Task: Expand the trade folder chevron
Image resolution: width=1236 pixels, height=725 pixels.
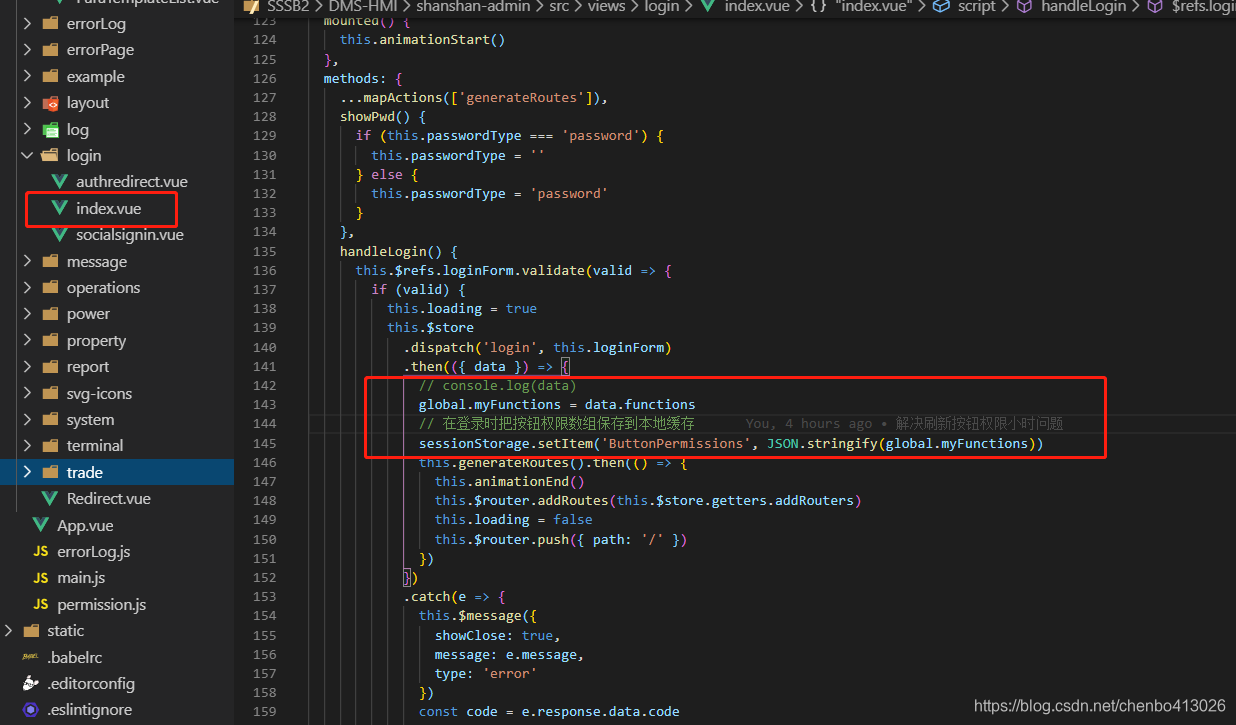Action: pos(27,473)
